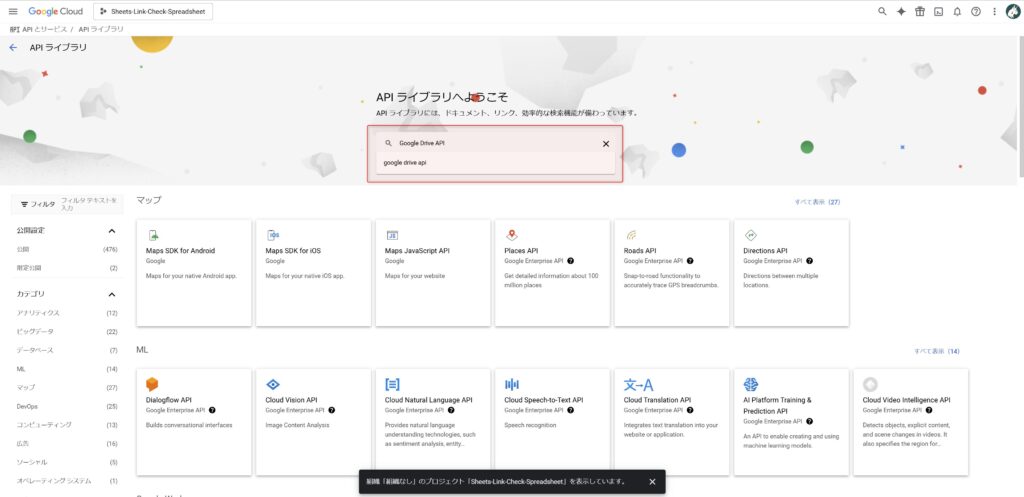Collapse the カテゴリ filter section
Image resolution: width=1024 pixels, height=497 pixels.
click(111, 294)
